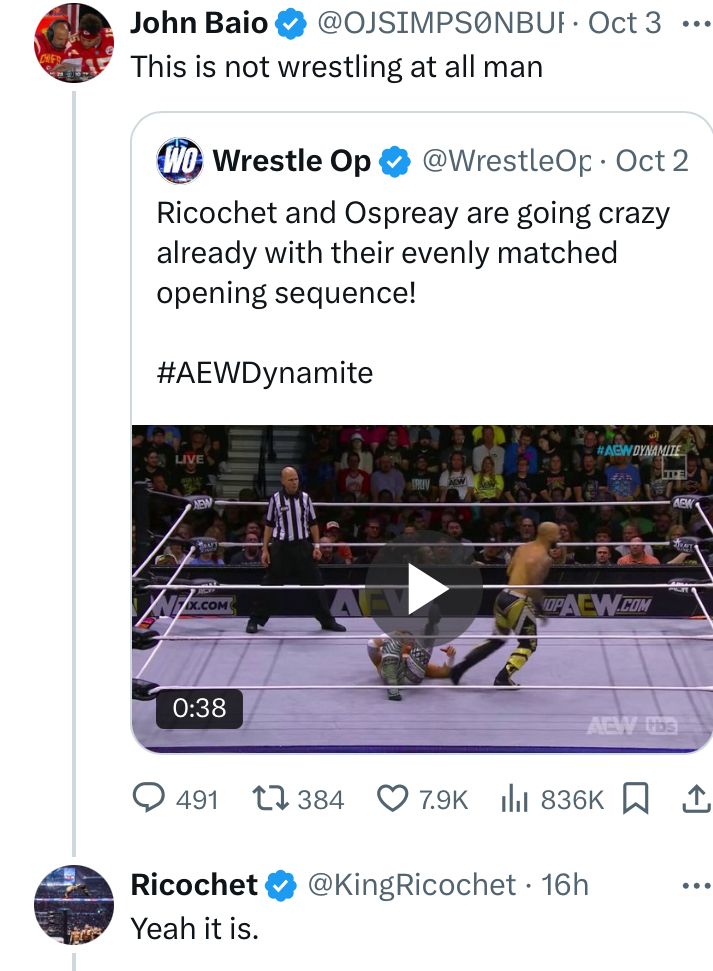View analytics via the 836K views icon
This screenshot has width=713, height=971.
tap(512, 798)
